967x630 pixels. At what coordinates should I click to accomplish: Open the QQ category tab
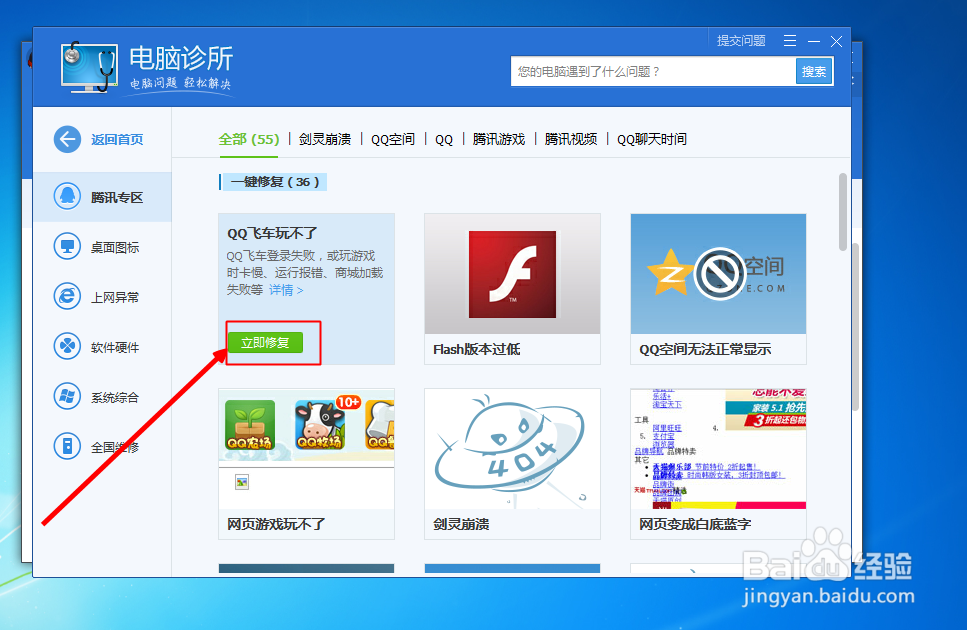tap(444, 139)
